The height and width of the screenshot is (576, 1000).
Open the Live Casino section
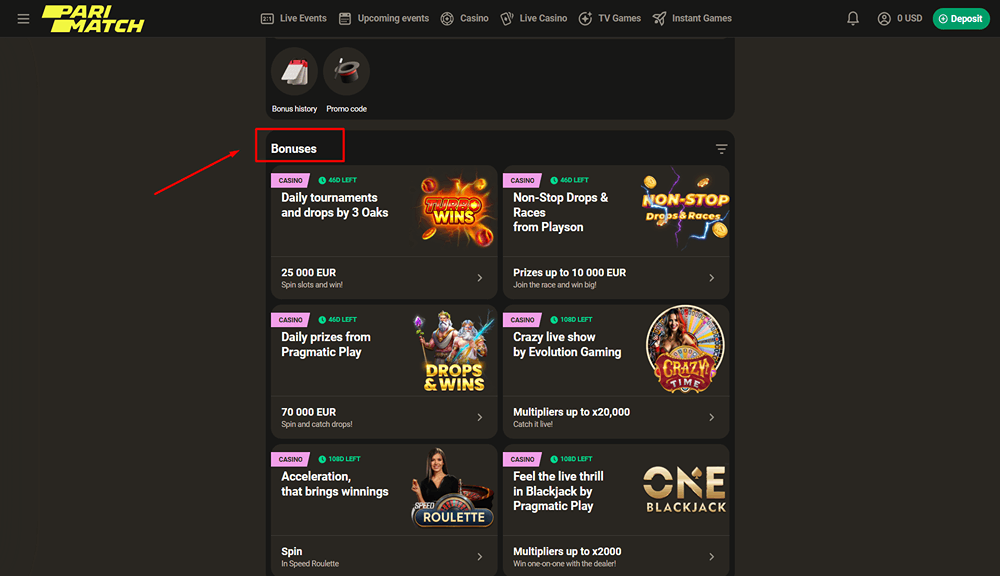pyautogui.click(x=543, y=18)
